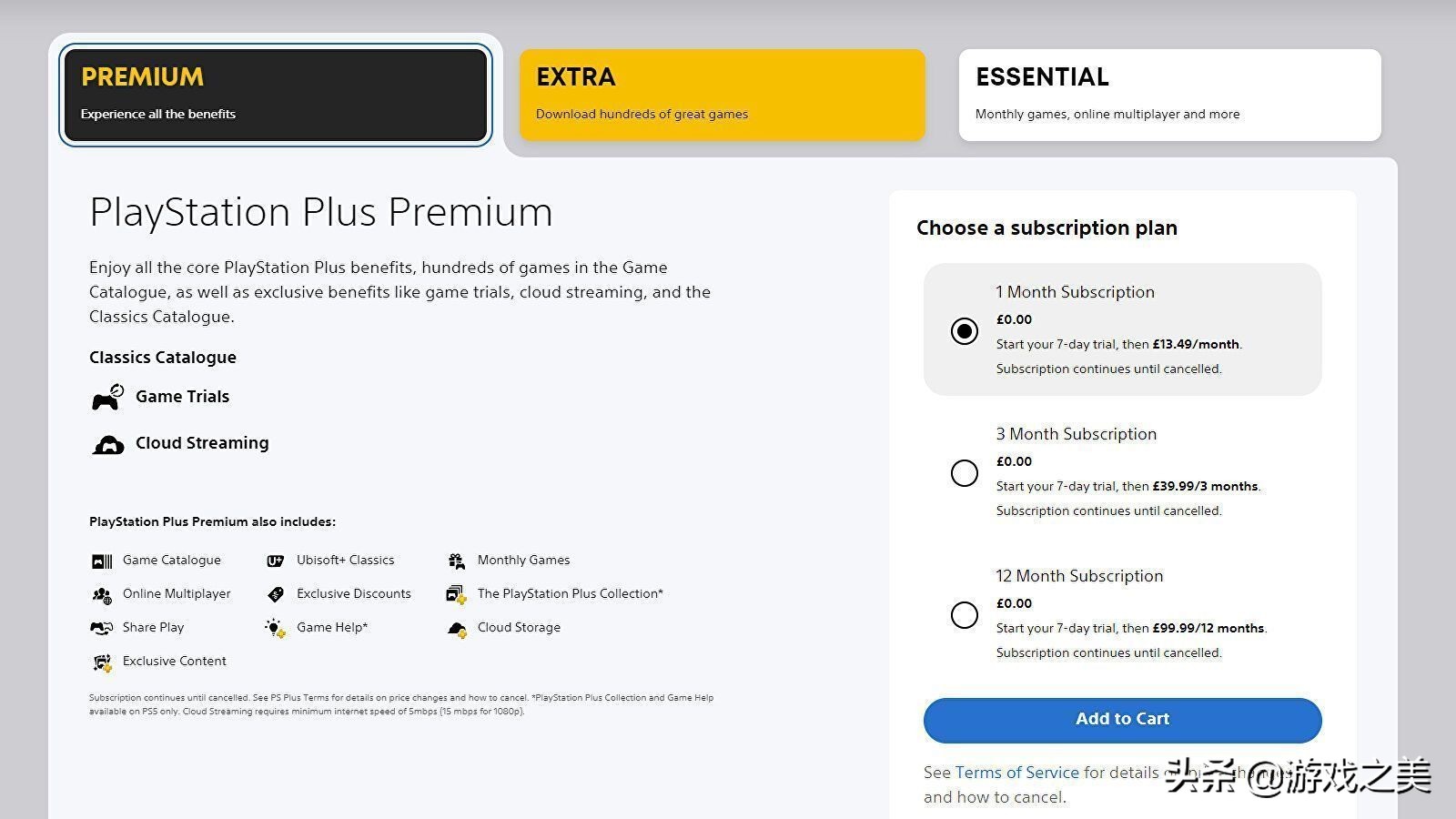The height and width of the screenshot is (819, 1456).
Task: Click the Share Play icon
Action: (x=102, y=628)
